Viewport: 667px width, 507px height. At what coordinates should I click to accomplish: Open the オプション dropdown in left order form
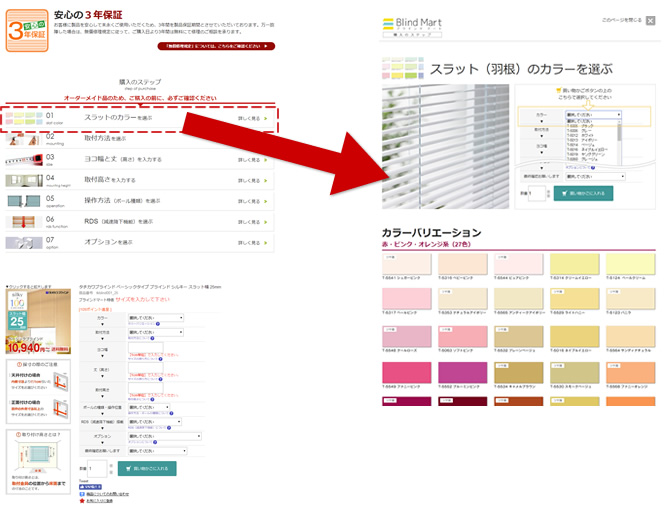click(165, 436)
